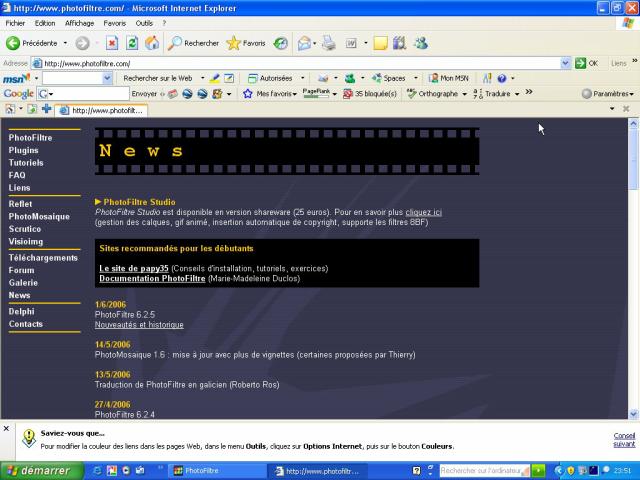640x480 pixels.
Task: Open the Favoris star panel
Action: pos(246,43)
